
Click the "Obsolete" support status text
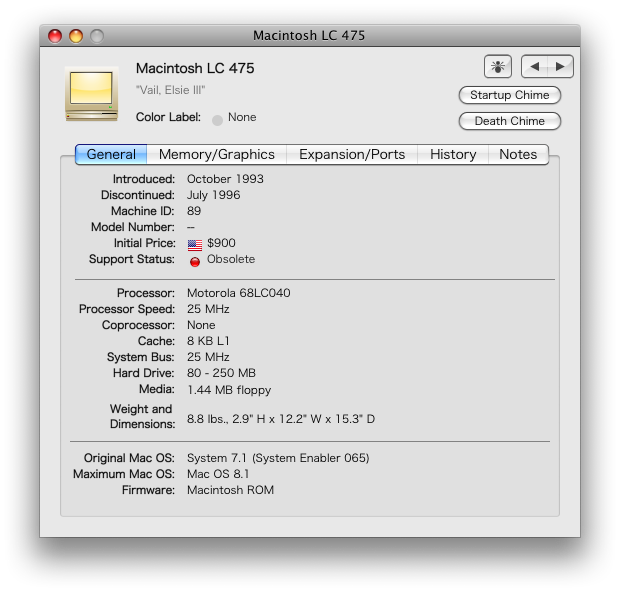231,259
